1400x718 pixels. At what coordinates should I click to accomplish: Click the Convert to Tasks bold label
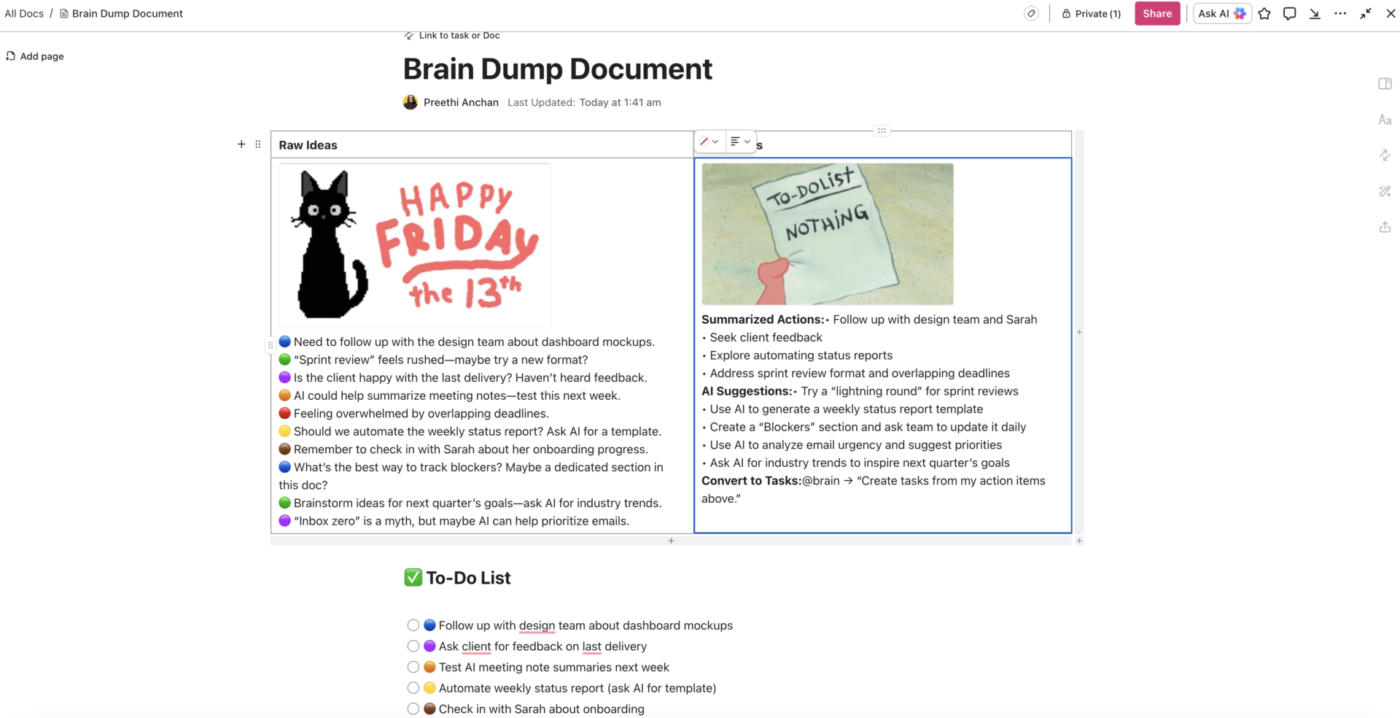coord(751,481)
